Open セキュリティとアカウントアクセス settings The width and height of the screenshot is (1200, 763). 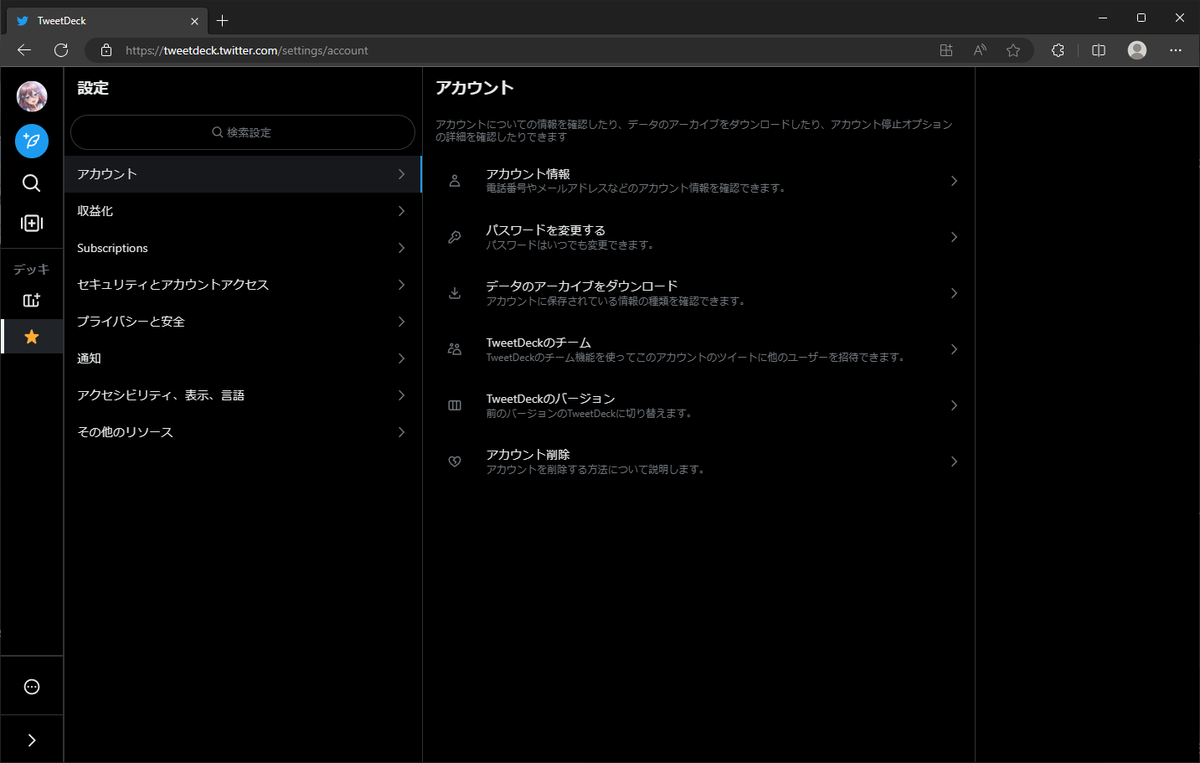243,285
